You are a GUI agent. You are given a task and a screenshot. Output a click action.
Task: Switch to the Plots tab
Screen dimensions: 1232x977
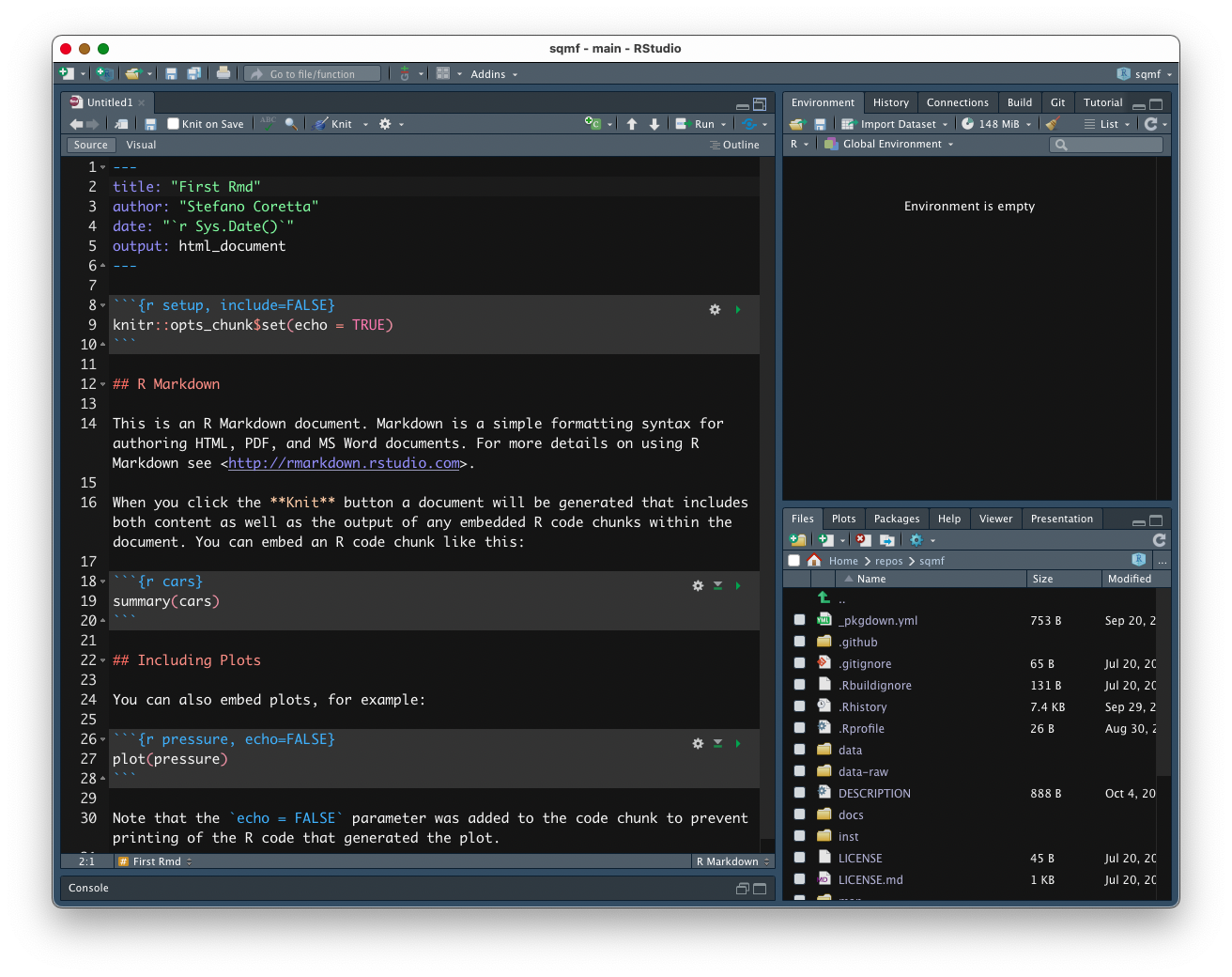[844, 519]
